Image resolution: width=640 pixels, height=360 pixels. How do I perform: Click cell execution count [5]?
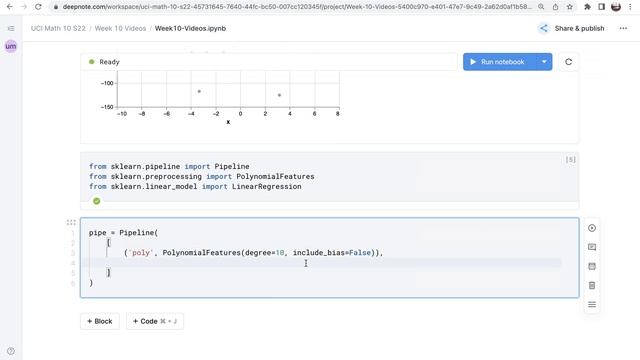(x=571, y=160)
